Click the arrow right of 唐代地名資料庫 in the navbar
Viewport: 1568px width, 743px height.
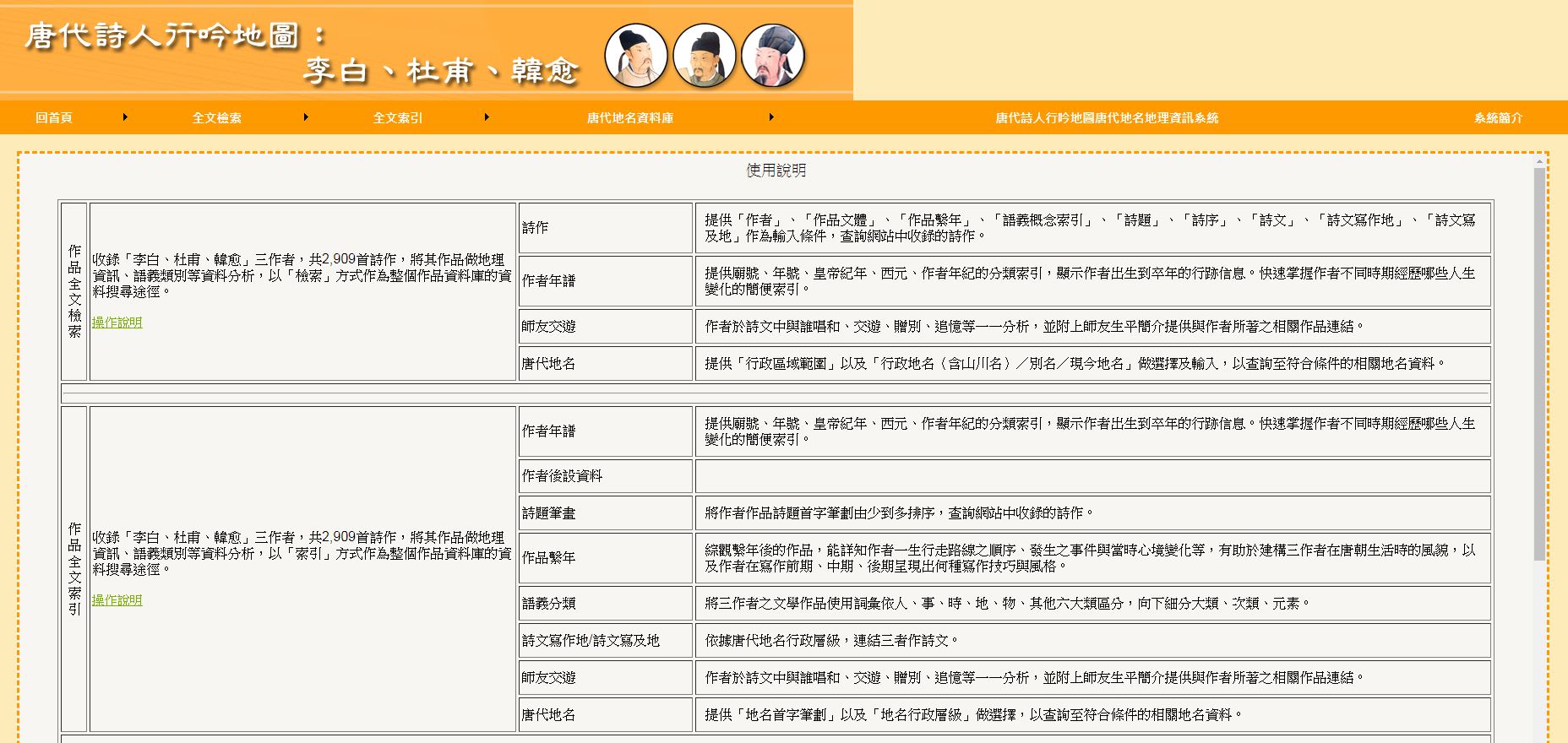(771, 117)
